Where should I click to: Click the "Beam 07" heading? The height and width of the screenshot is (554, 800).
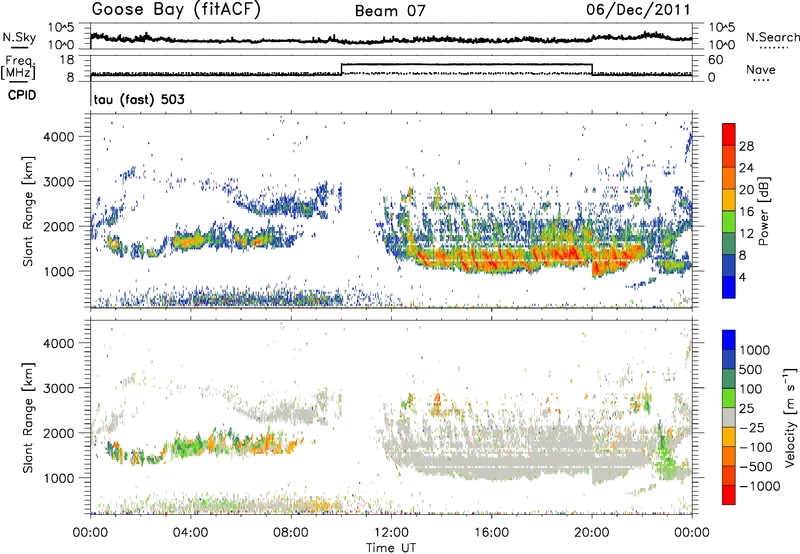click(390, 11)
